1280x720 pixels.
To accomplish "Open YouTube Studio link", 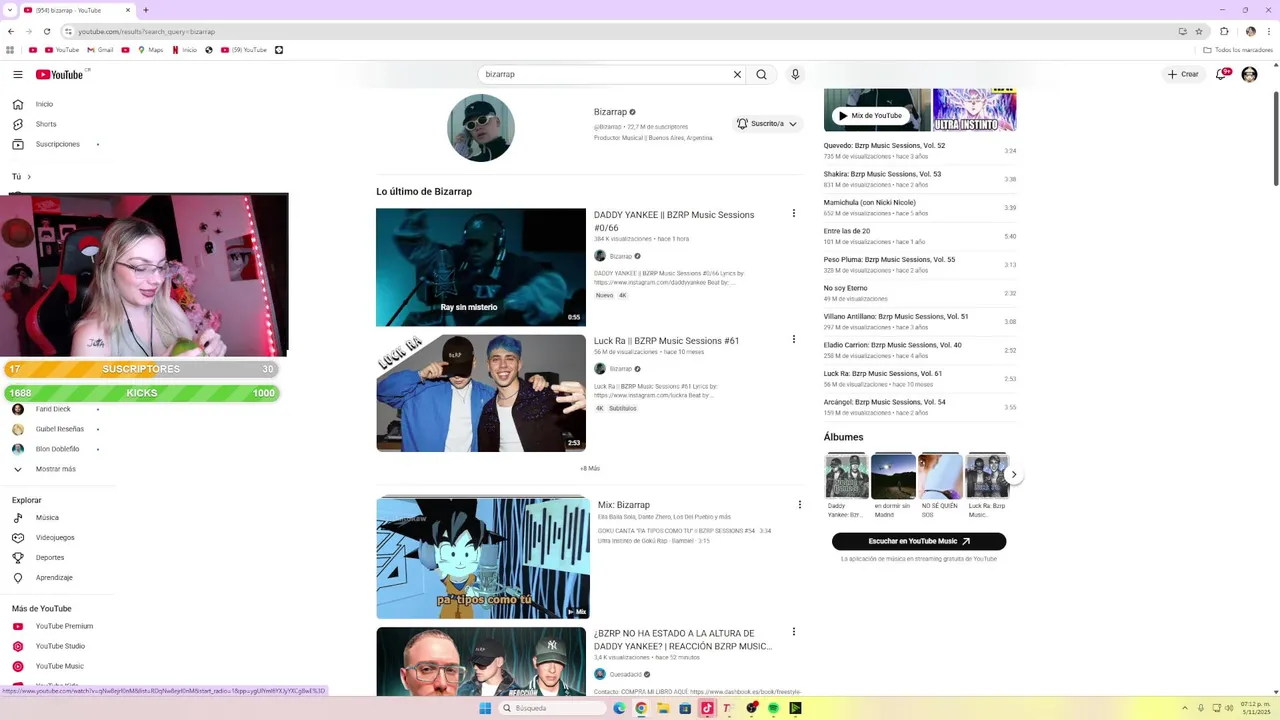I will pos(60,646).
